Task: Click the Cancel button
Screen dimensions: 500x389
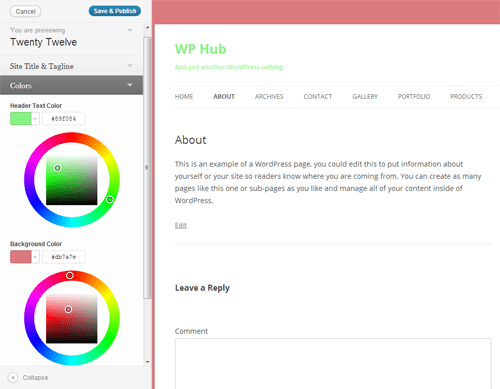Action: [25, 11]
